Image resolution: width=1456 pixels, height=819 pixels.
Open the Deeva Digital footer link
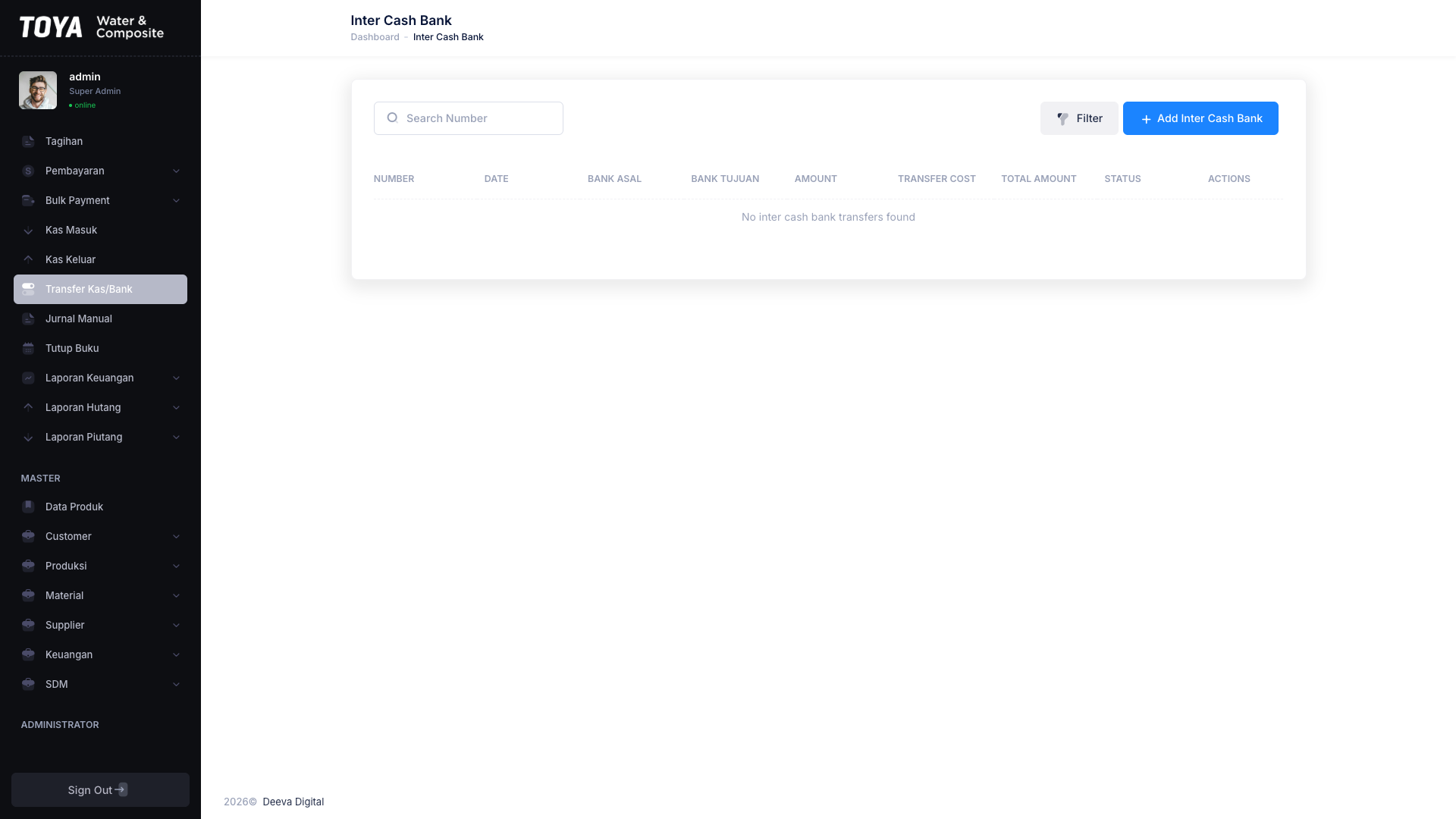(x=293, y=802)
